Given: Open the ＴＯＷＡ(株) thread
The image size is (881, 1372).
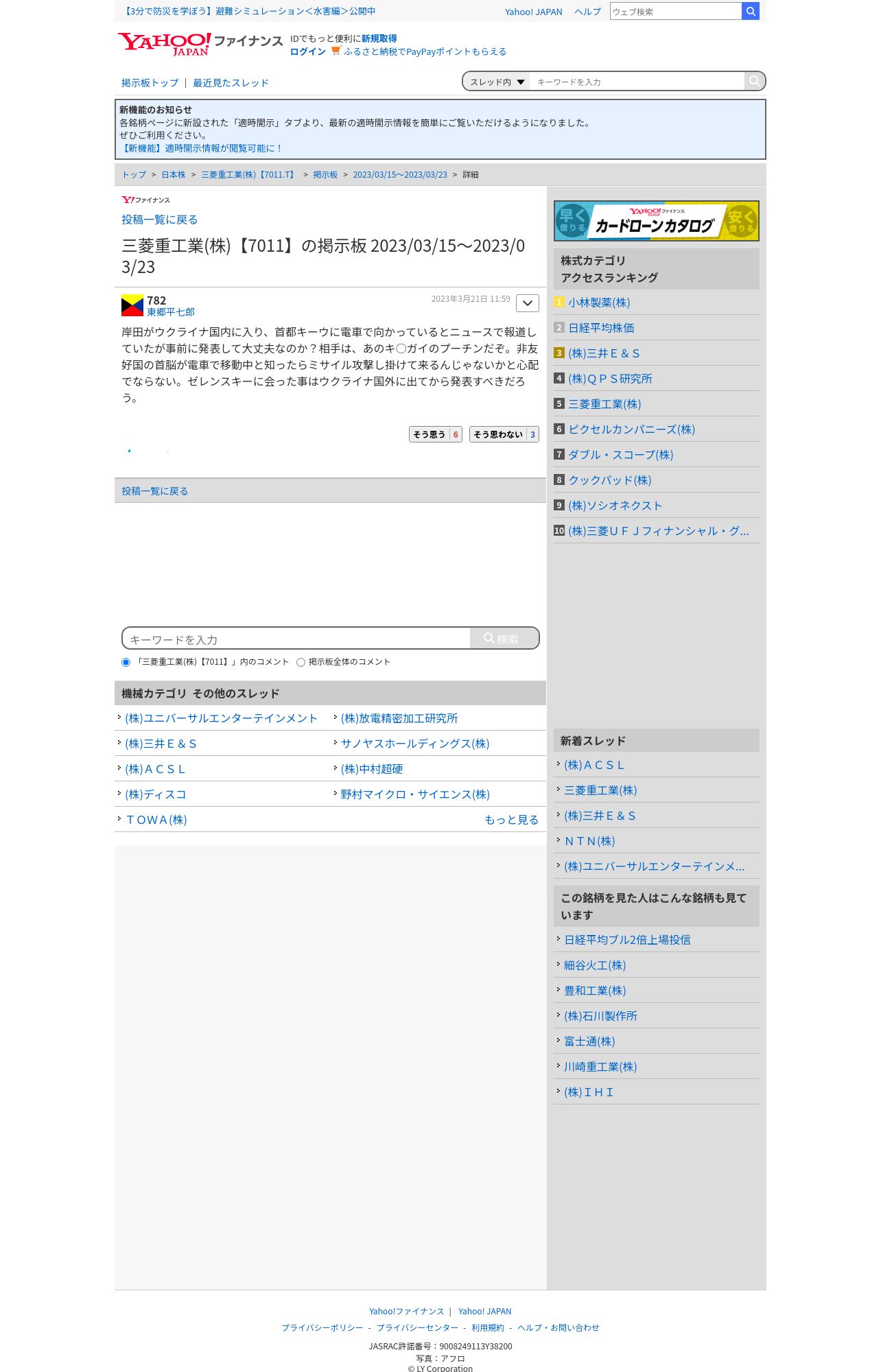Looking at the screenshot, I should (156, 820).
